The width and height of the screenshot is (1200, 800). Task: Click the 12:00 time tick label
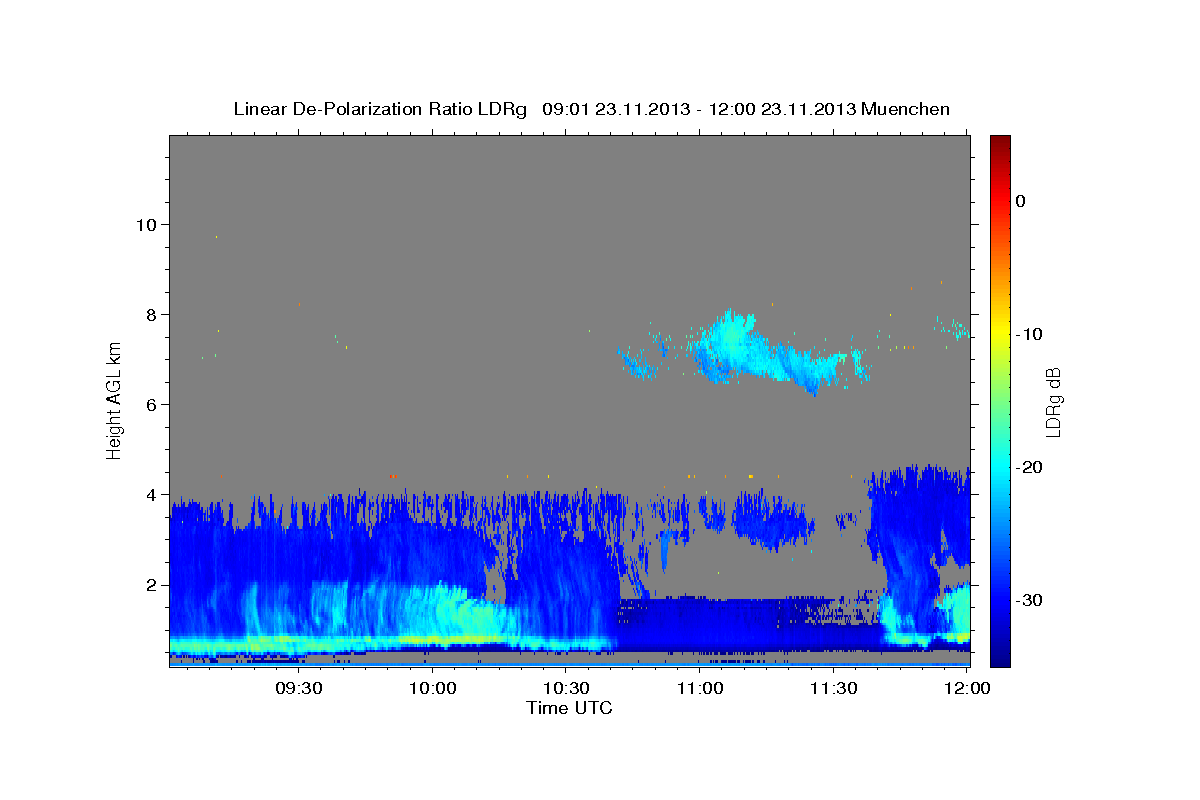966,689
